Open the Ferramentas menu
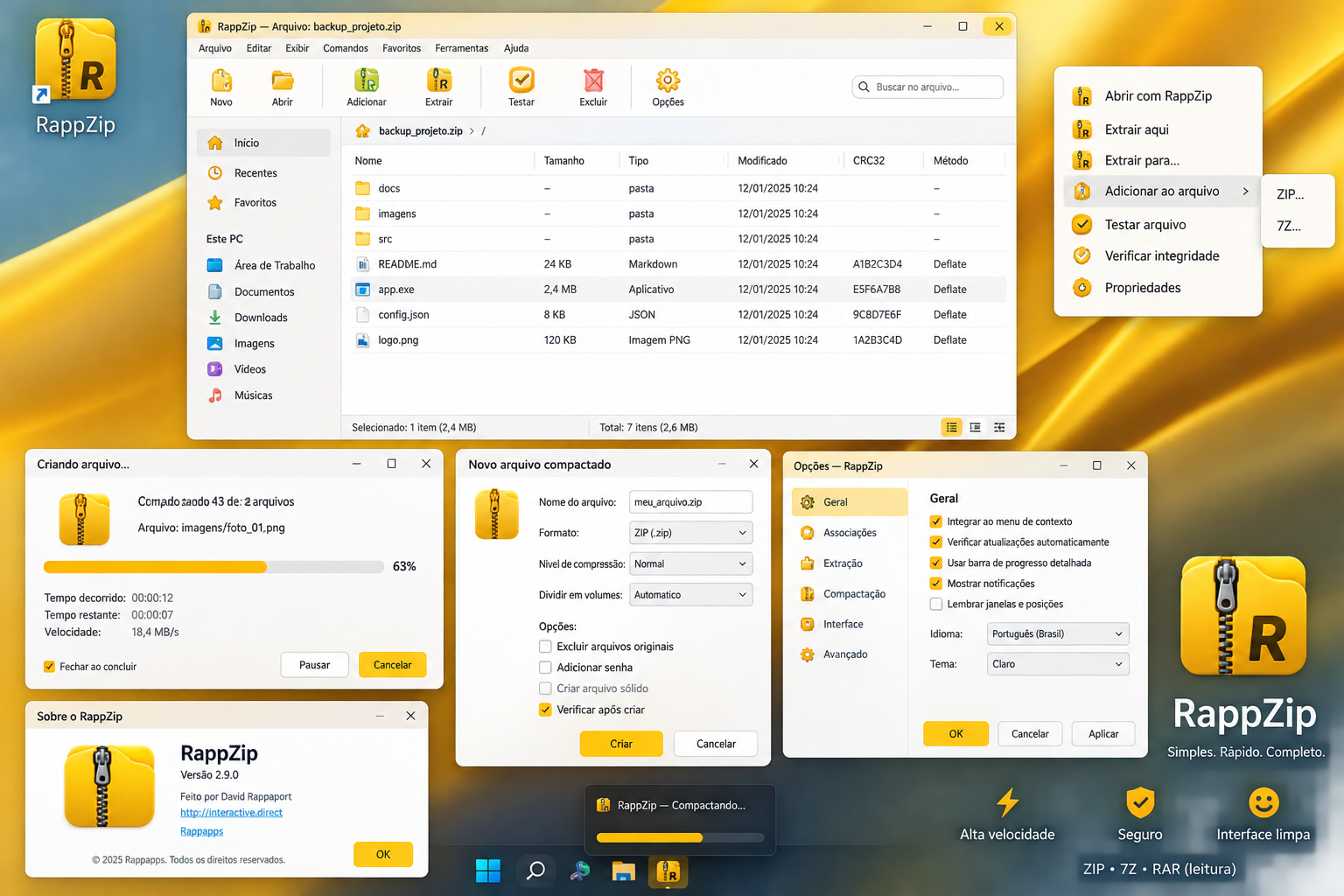The height and width of the screenshot is (896, 1344). pos(462,48)
